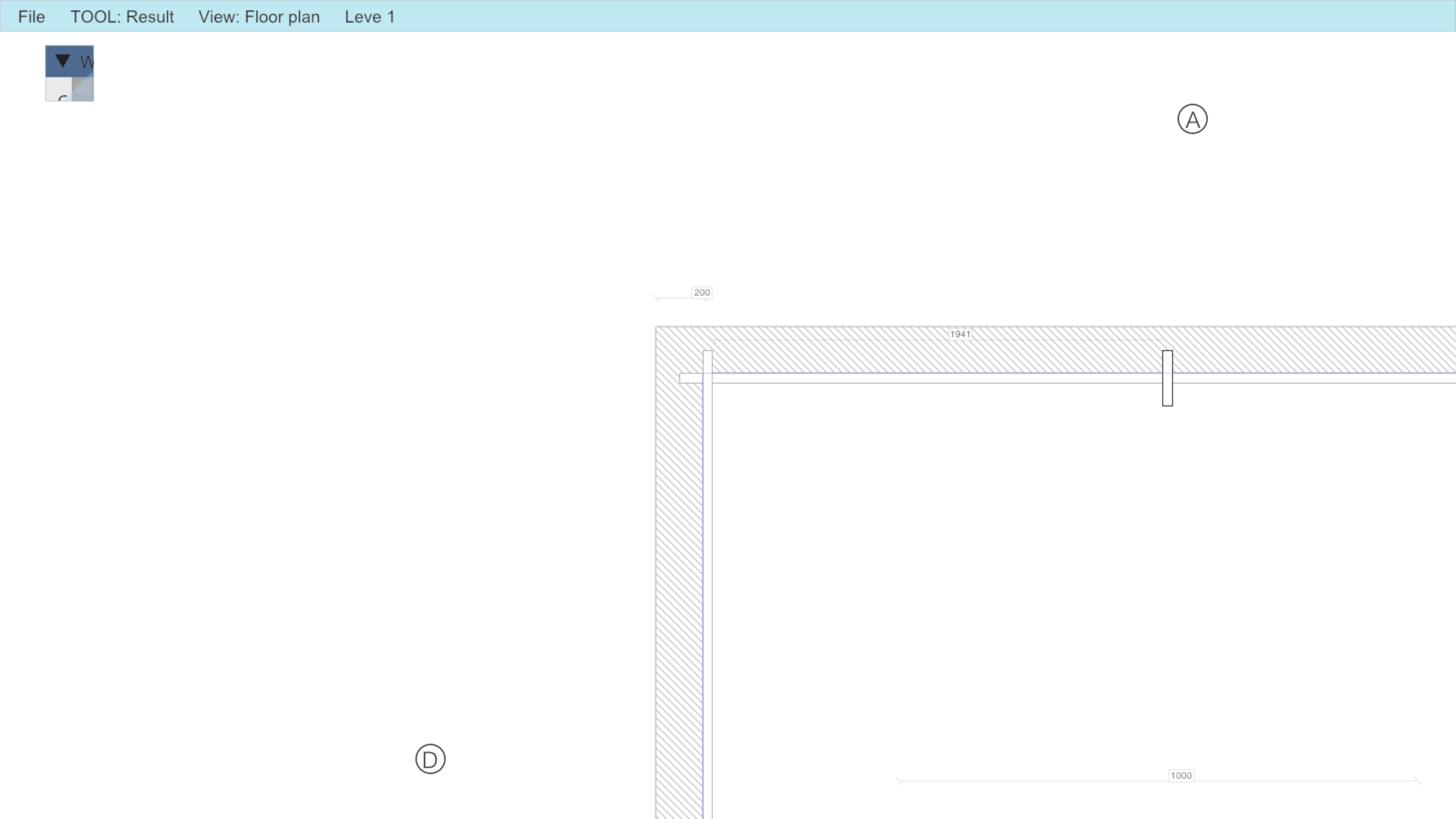The height and width of the screenshot is (819, 1456).
Task: Click the 1941 dimension label
Action: 960,334
